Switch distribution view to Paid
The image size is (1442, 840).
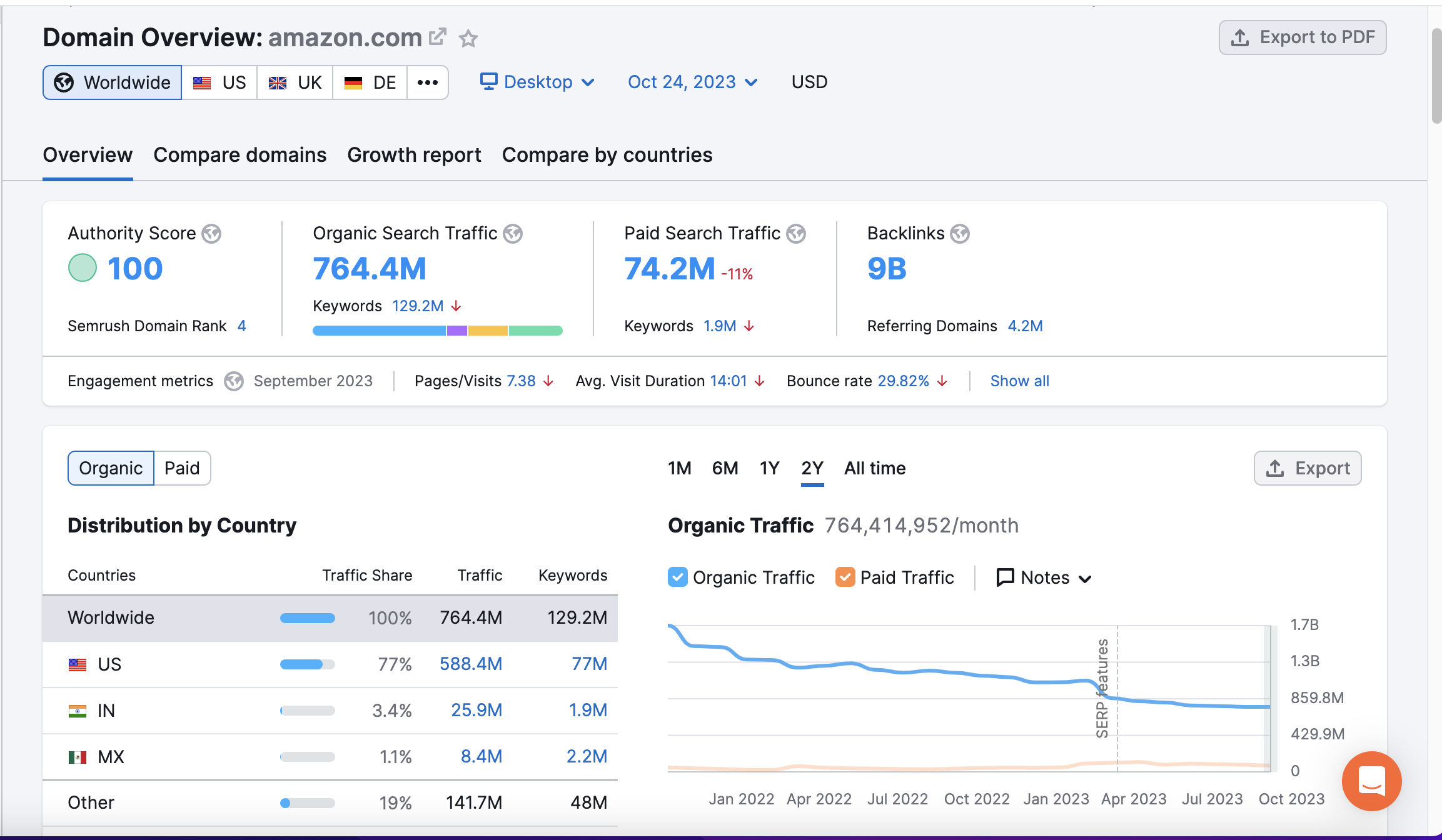click(x=182, y=468)
